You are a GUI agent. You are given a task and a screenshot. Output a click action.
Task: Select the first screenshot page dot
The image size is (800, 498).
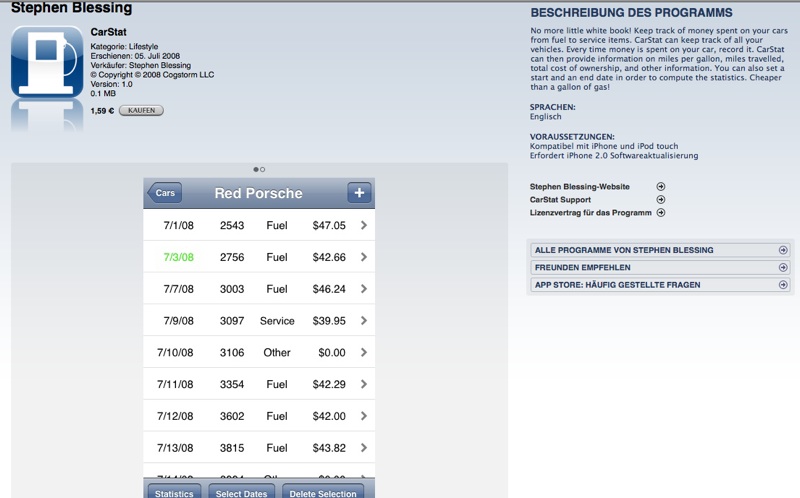tap(256, 169)
